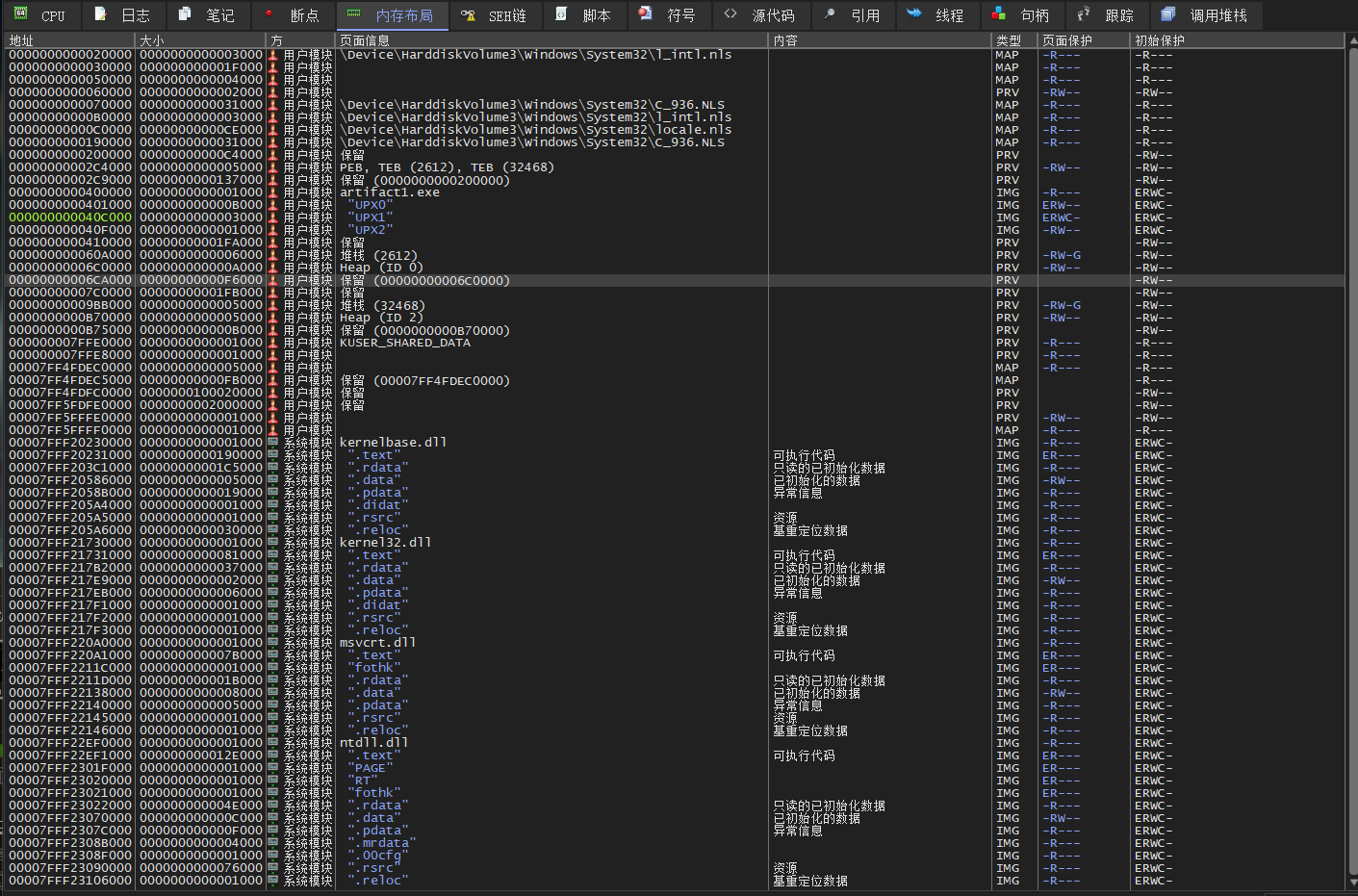Click the 脚本 script icon
This screenshot has height=896, width=1358.
pos(562,14)
